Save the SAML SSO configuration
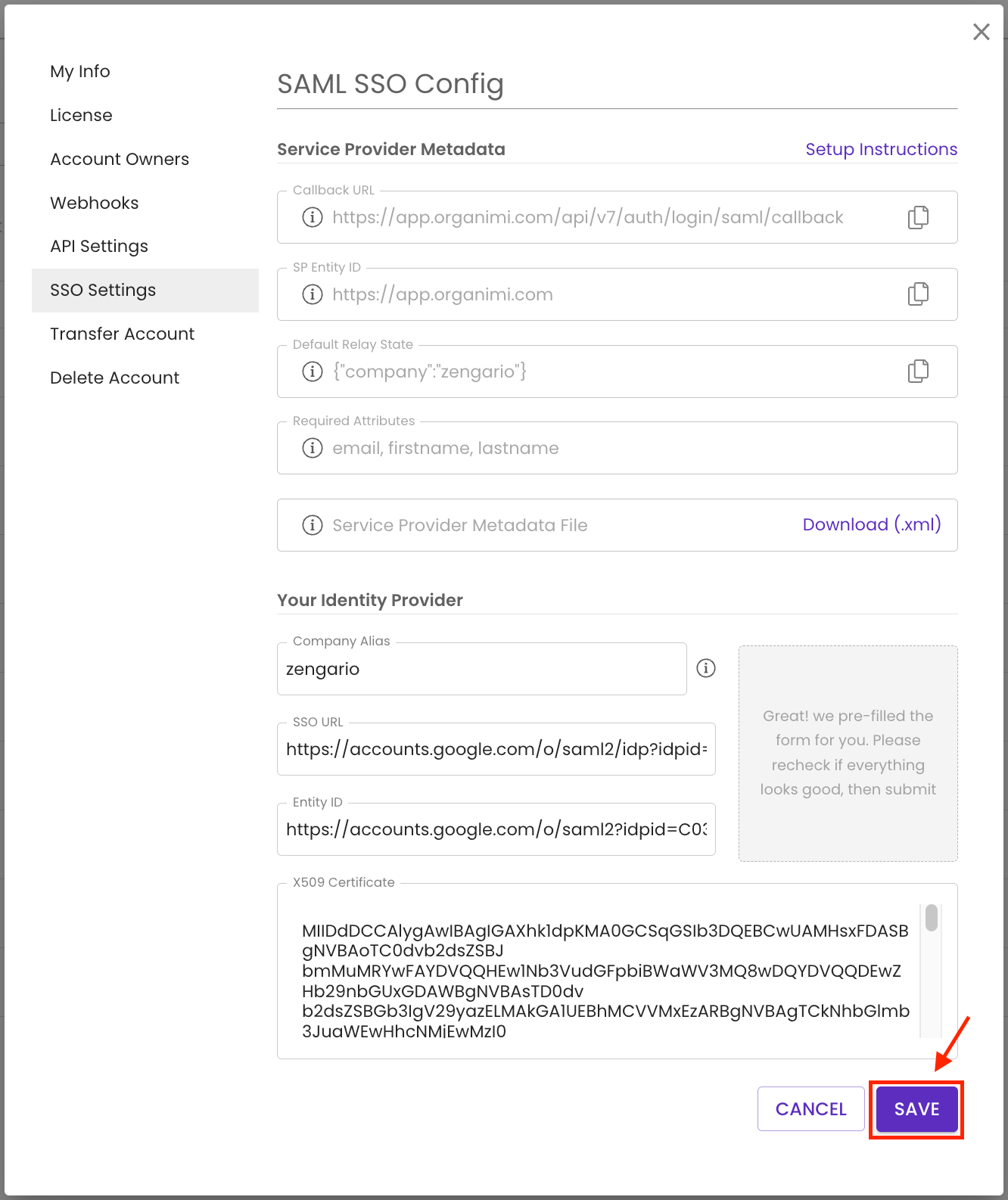This screenshot has height=1200, width=1008. coord(916,1108)
